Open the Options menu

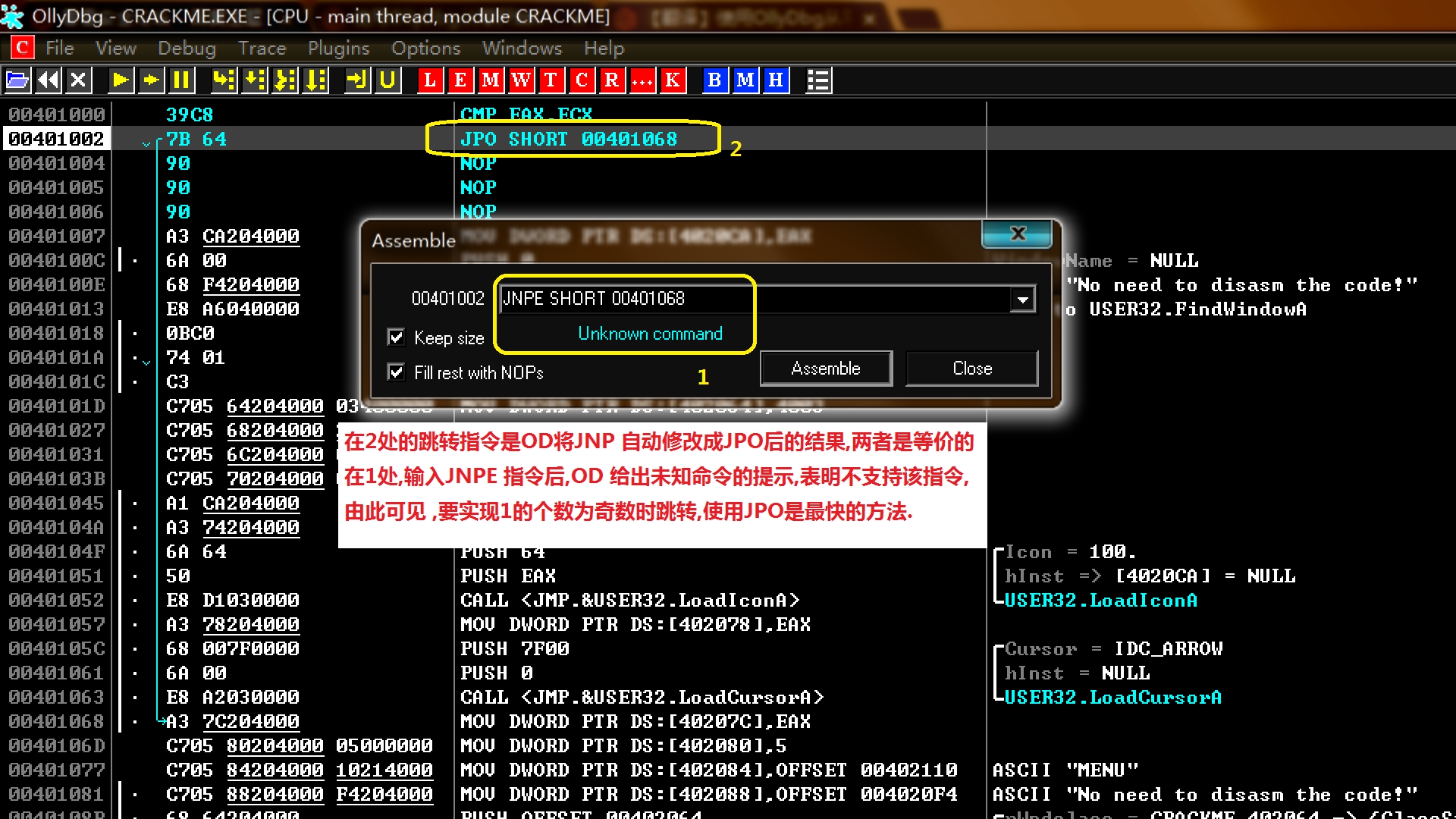(425, 49)
